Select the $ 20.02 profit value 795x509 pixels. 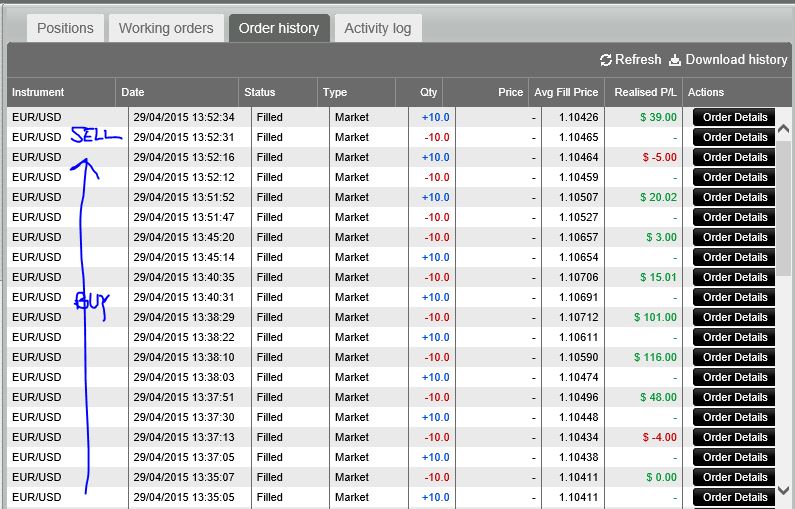click(x=658, y=197)
